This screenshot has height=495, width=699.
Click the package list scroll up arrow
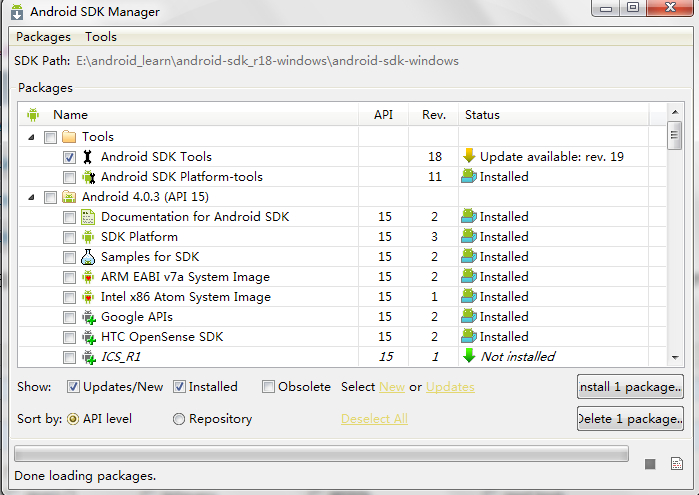(675, 112)
